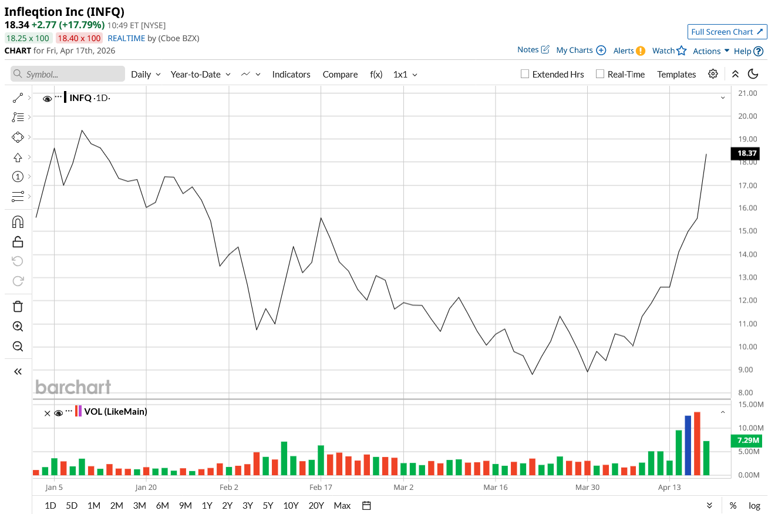Select the 3M time range
768x514 pixels.
tap(140, 505)
